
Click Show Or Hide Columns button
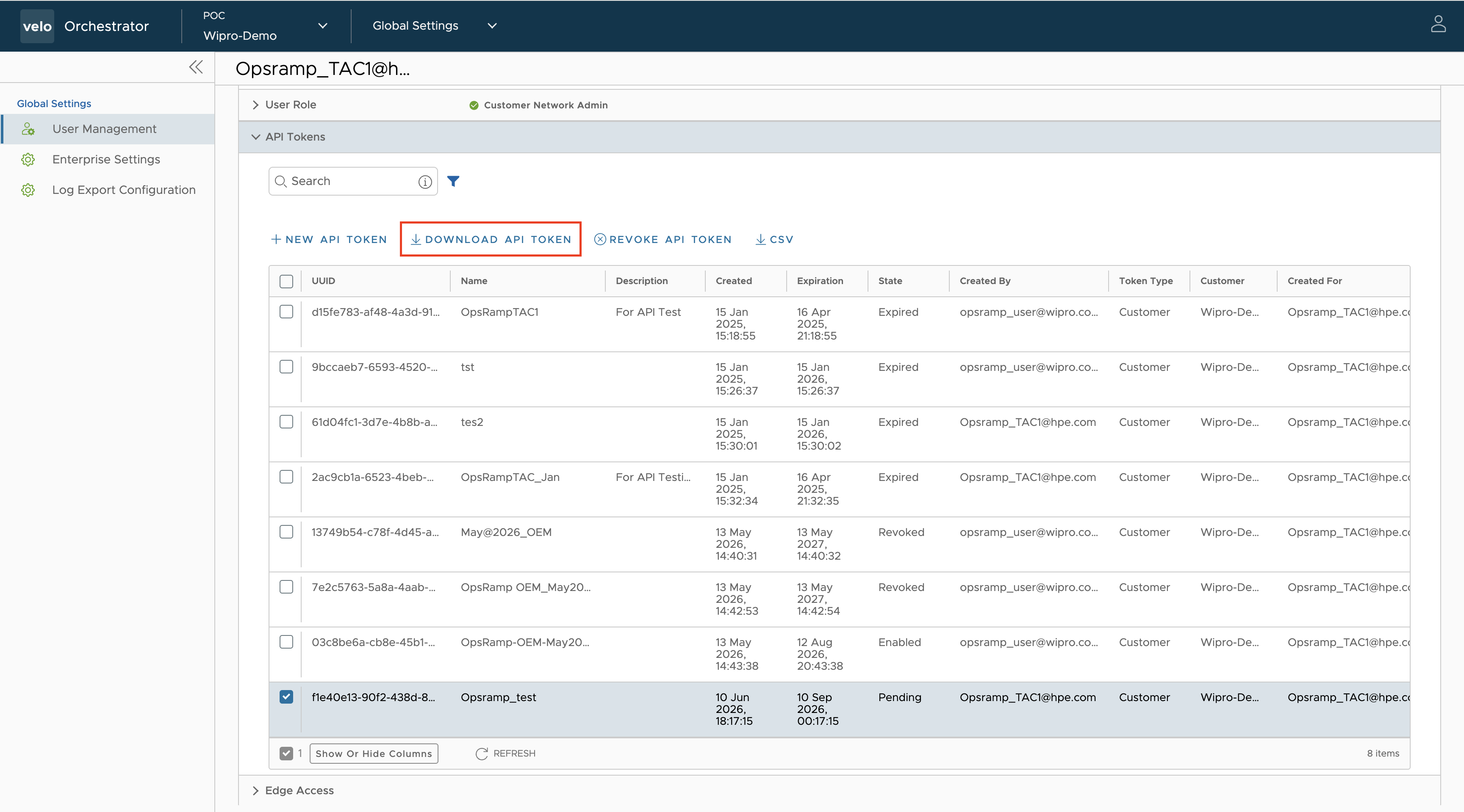point(374,754)
